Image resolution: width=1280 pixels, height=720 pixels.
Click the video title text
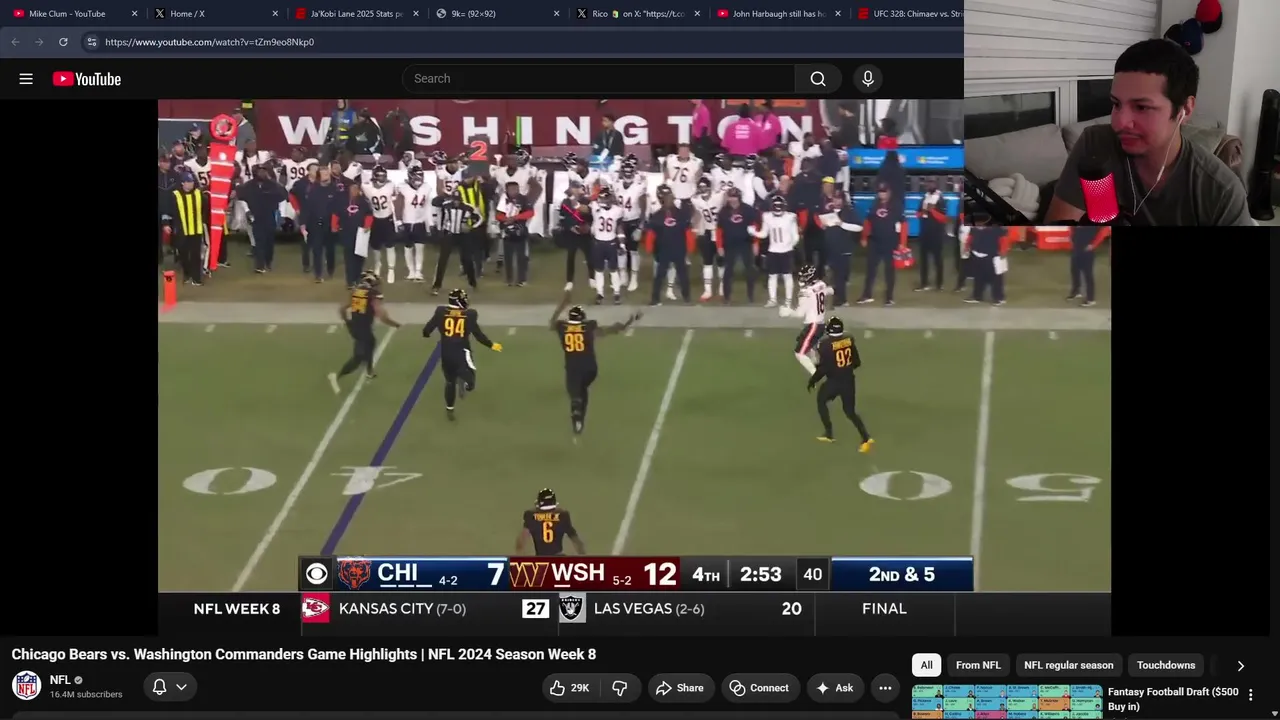pyautogui.click(x=304, y=654)
